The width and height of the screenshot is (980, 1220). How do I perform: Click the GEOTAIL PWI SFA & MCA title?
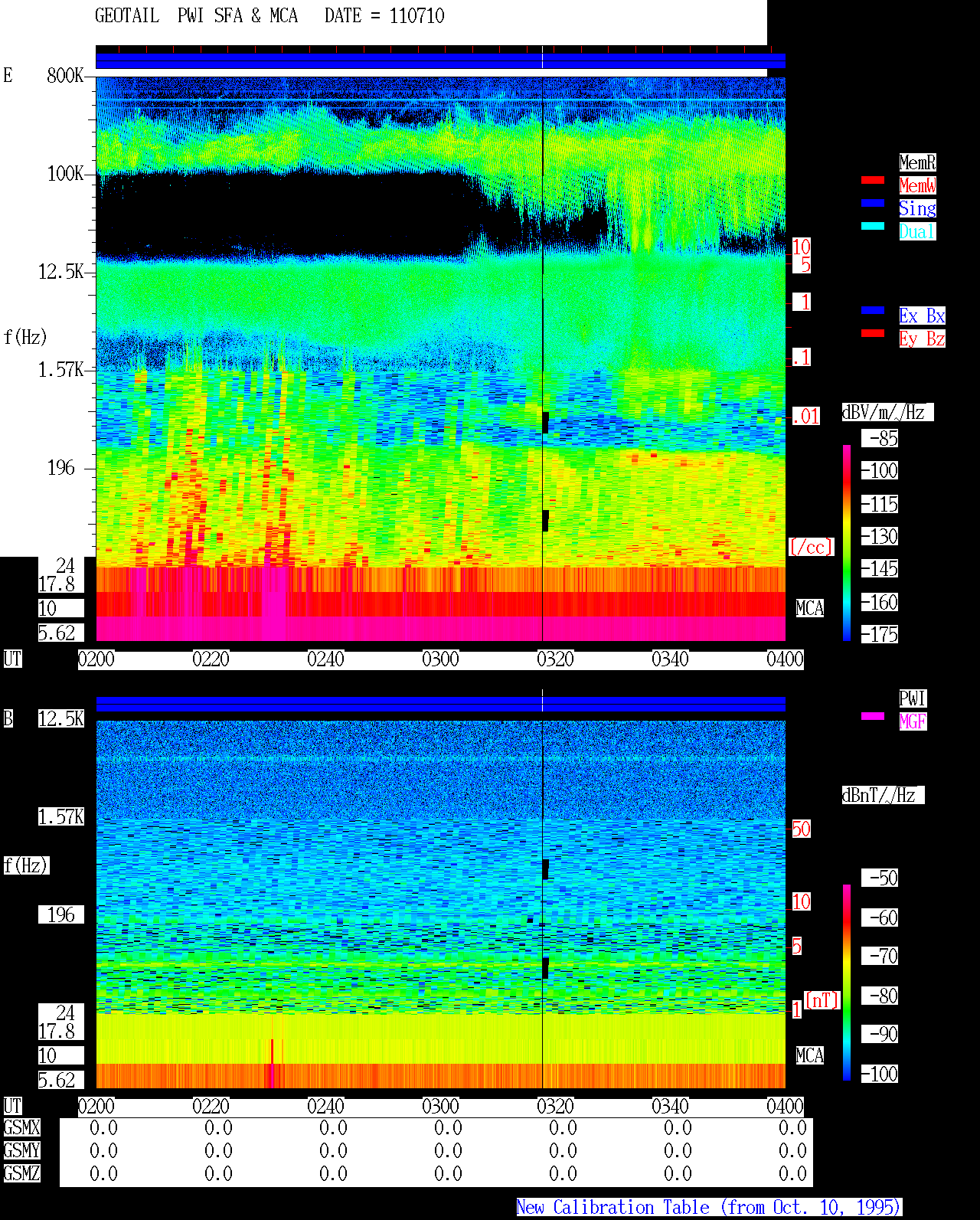[196, 16]
